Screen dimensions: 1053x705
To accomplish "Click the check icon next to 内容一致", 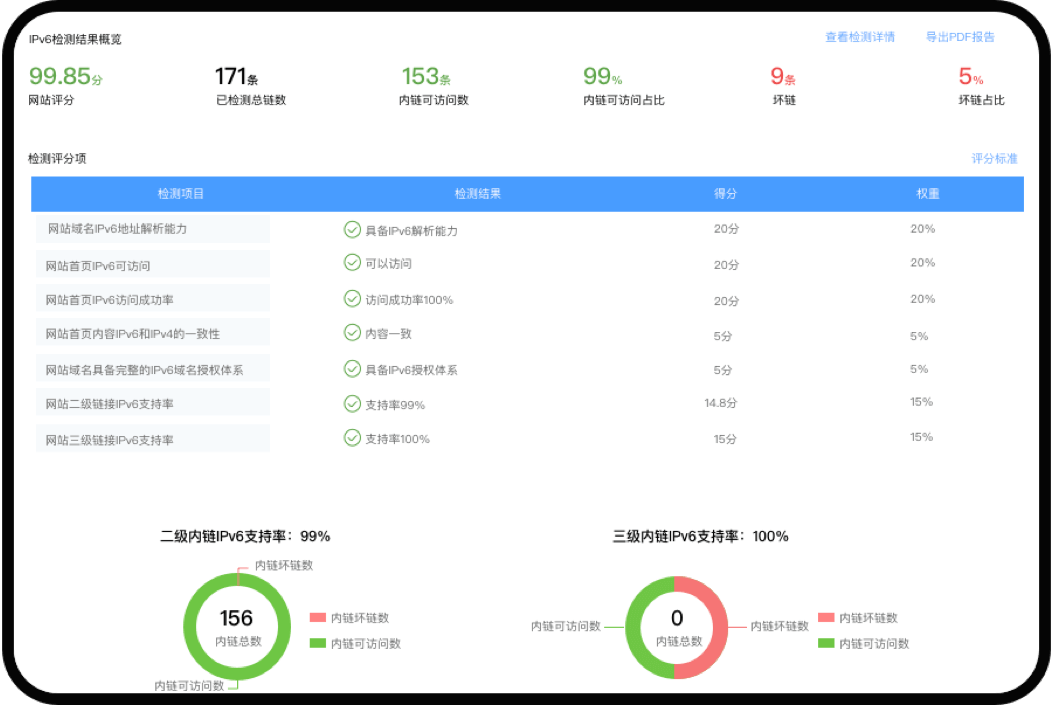I will coord(352,333).
